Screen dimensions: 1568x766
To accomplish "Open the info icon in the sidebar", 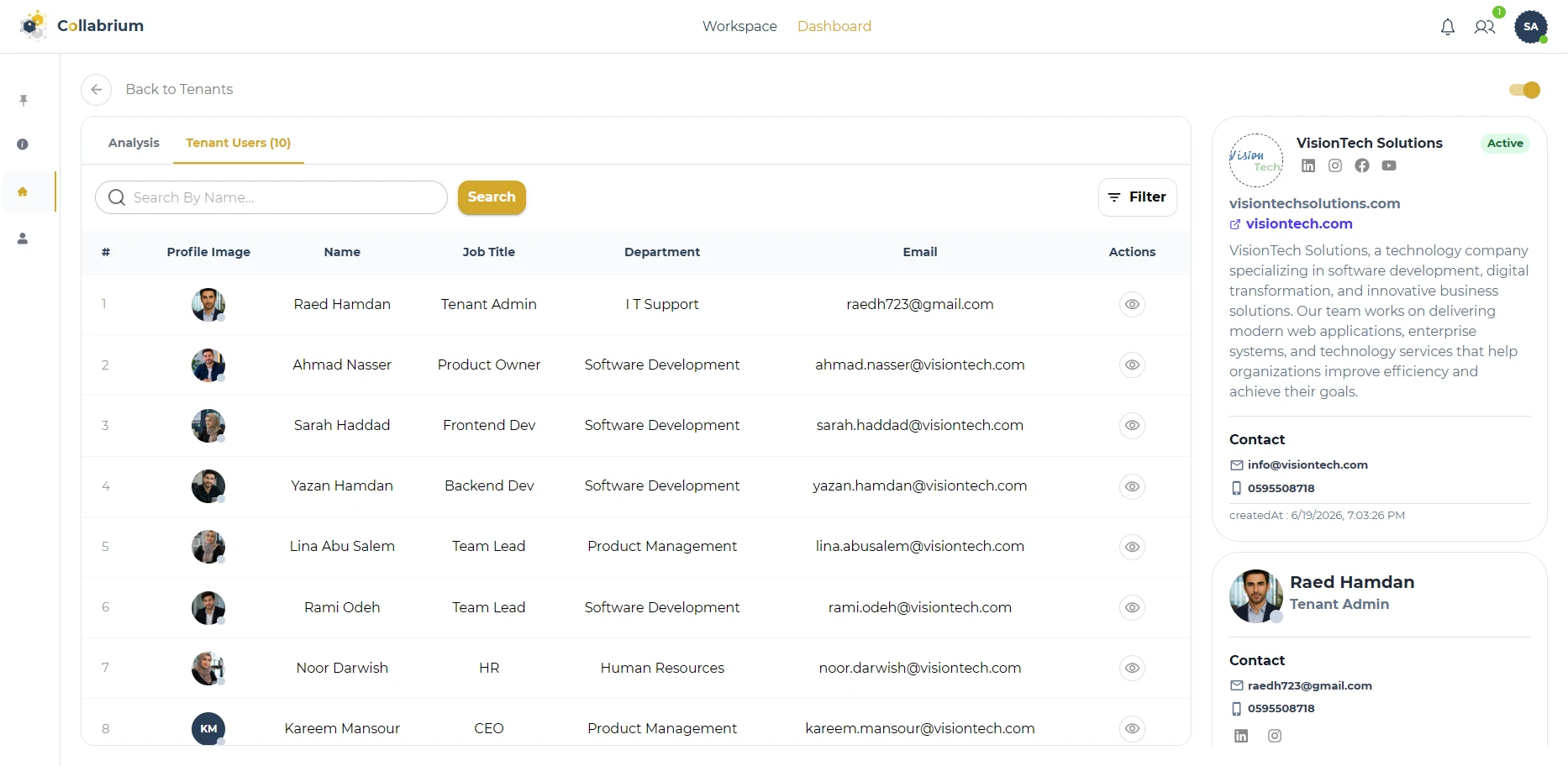I will coord(23,144).
